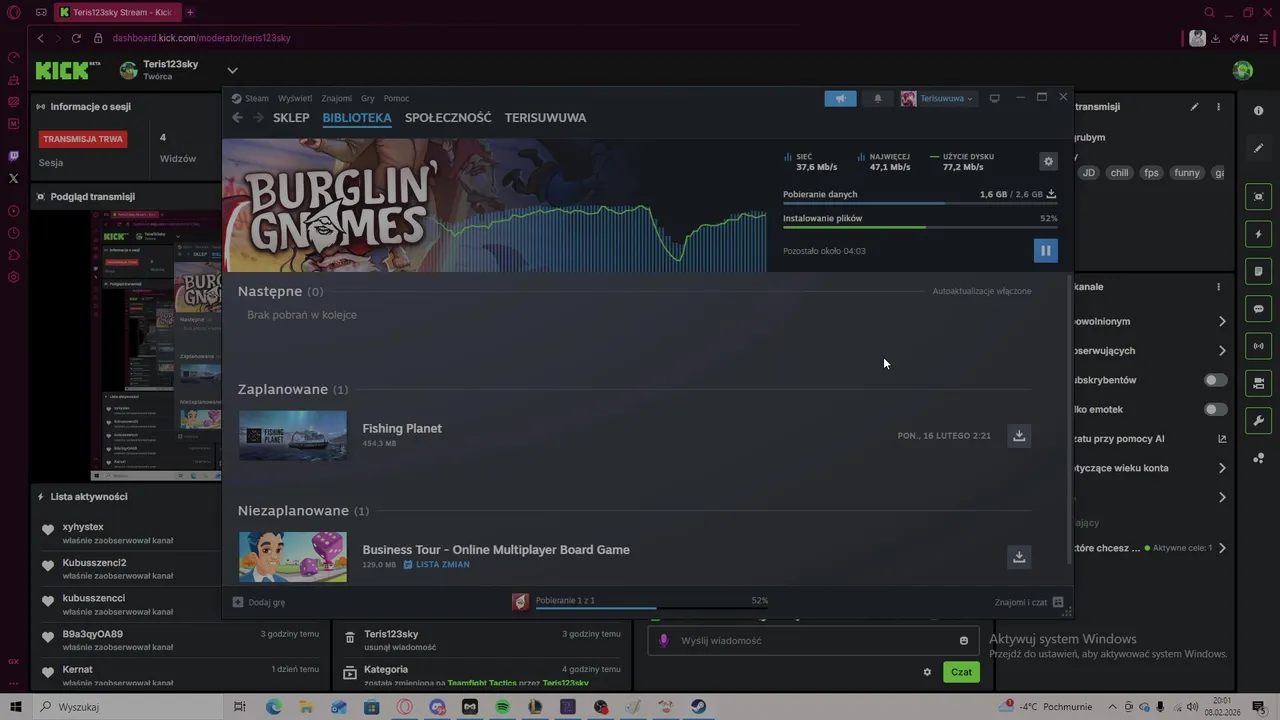Switch to BIBLIOTEKA tab in Steam
1280x720 pixels.
357,117
